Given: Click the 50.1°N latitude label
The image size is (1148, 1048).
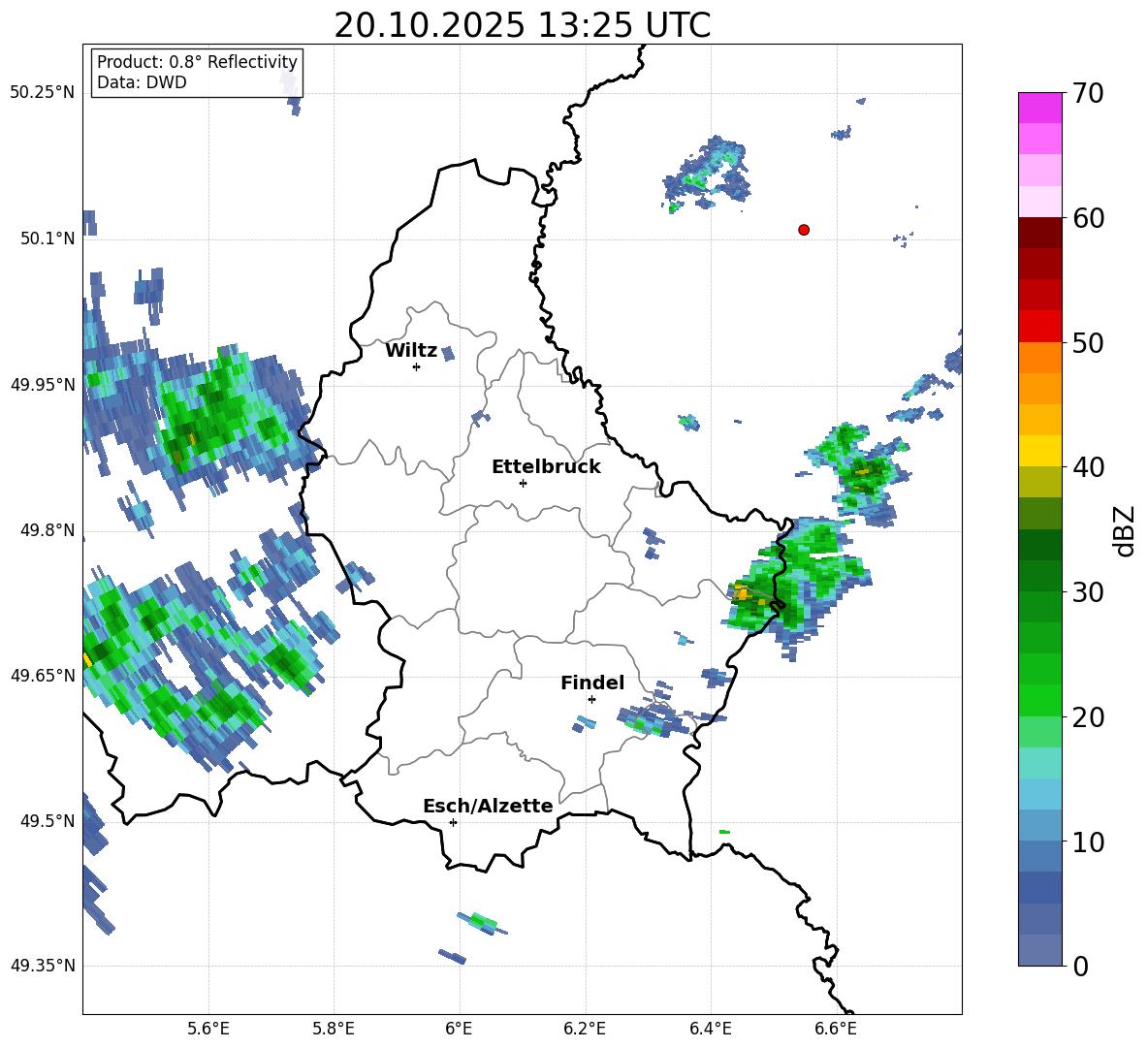Looking at the screenshot, I should [48, 238].
